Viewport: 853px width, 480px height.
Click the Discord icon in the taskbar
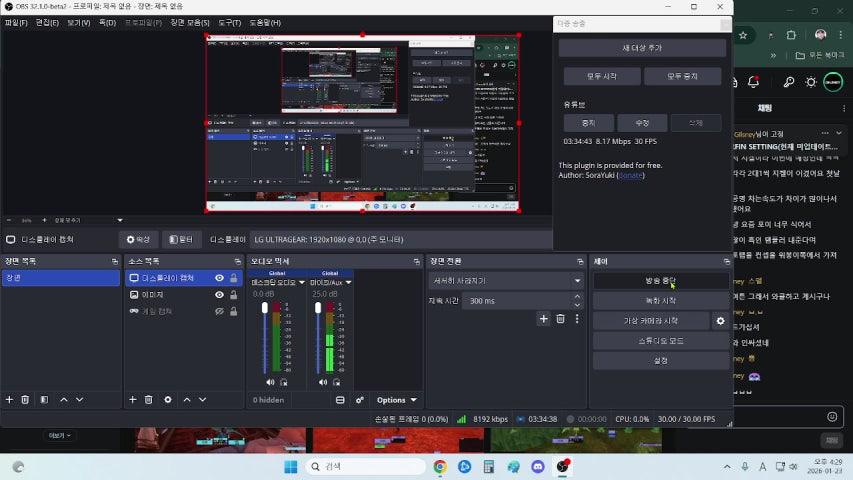click(x=538, y=467)
